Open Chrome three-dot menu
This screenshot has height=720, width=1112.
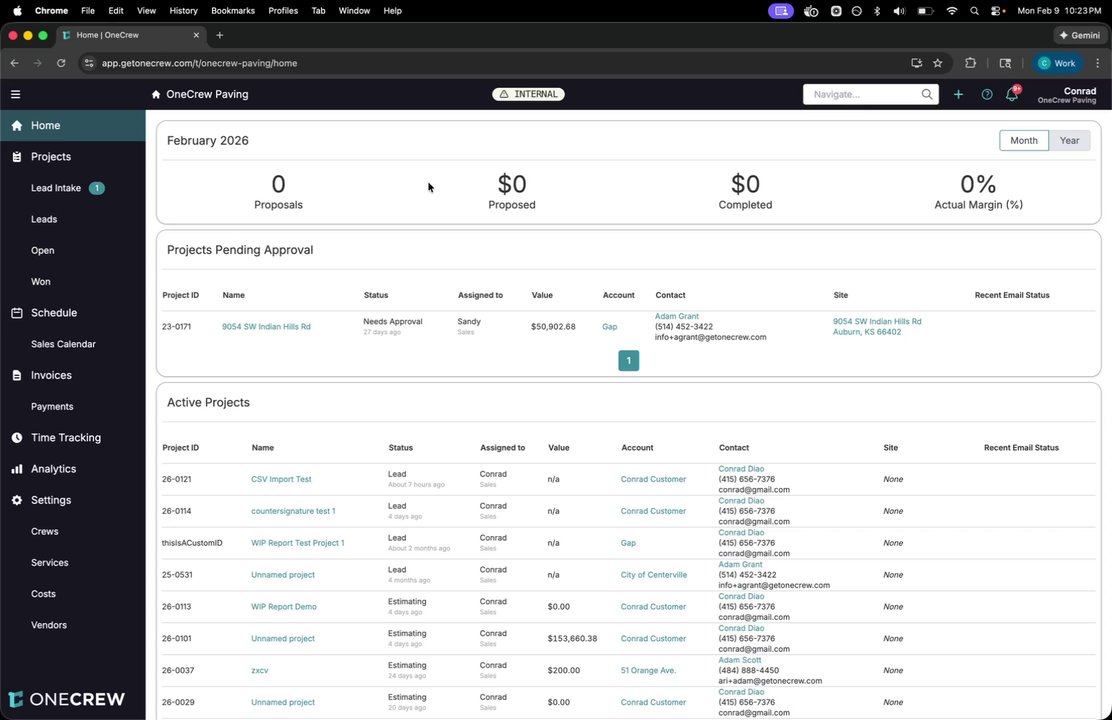pyautogui.click(x=1098, y=63)
